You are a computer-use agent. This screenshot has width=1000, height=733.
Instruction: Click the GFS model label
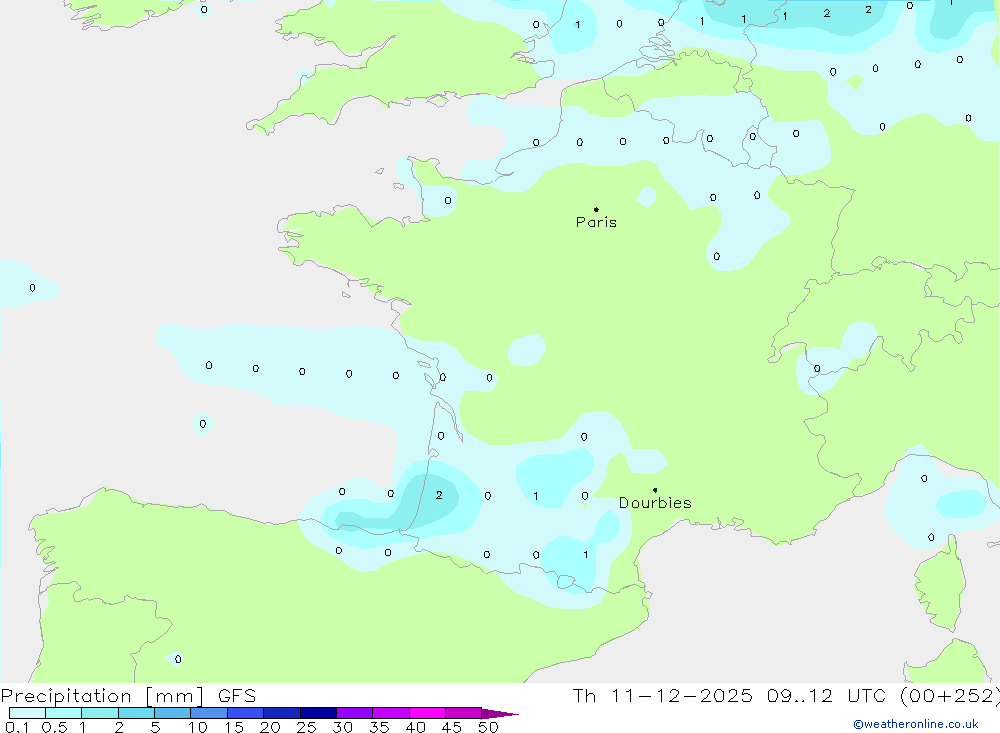click(x=237, y=696)
